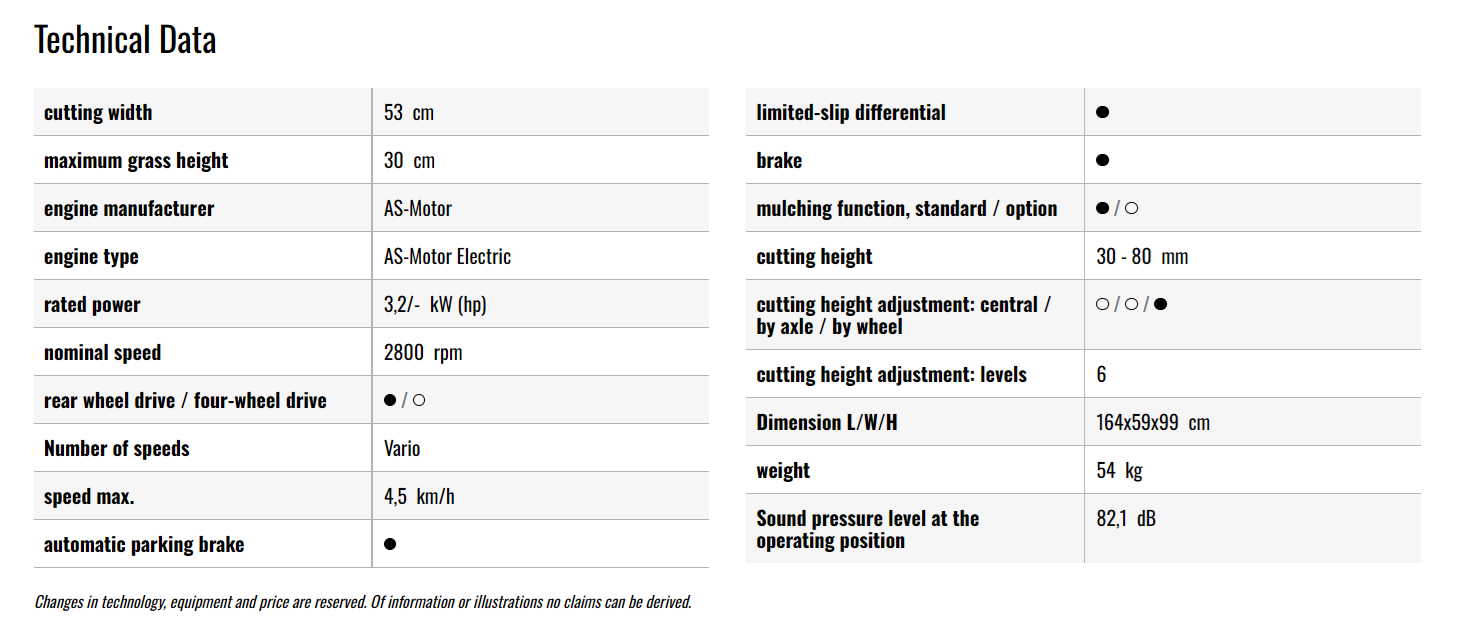Click filled dot for by-wheel height adjustment
1467x631 pixels.
(x=1160, y=304)
